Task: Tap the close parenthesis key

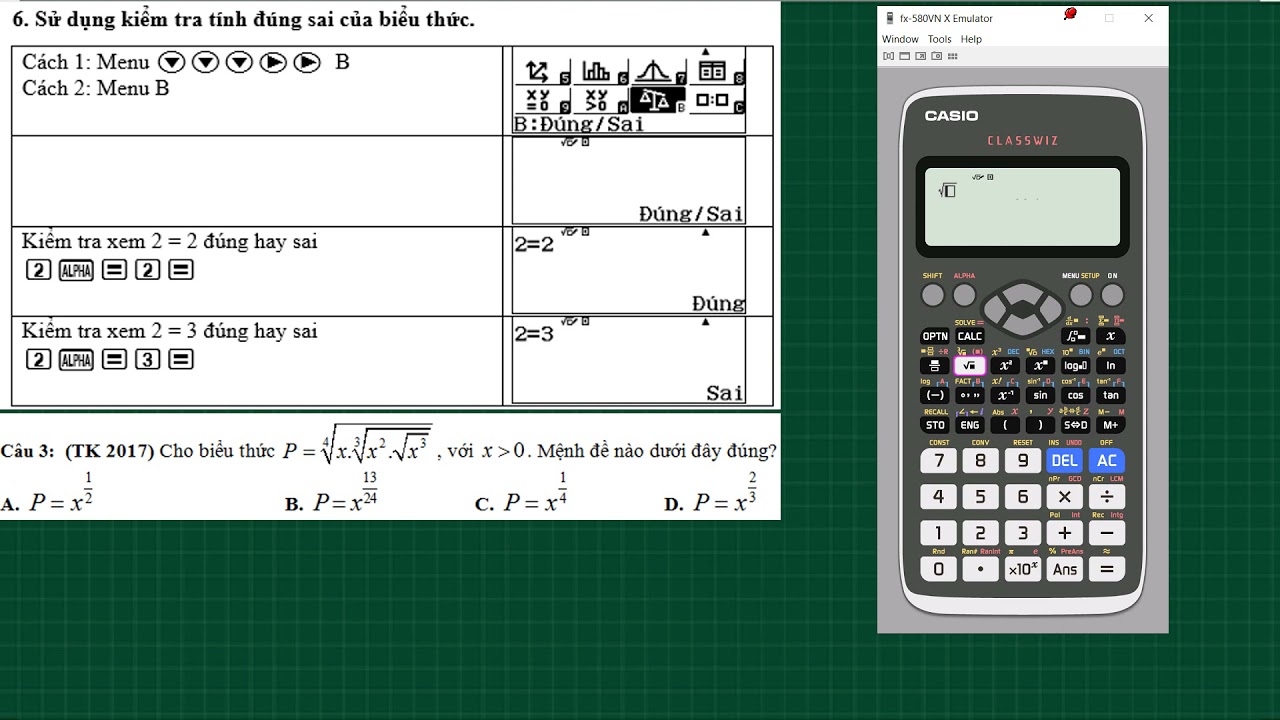Action: tap(1040, 425)
